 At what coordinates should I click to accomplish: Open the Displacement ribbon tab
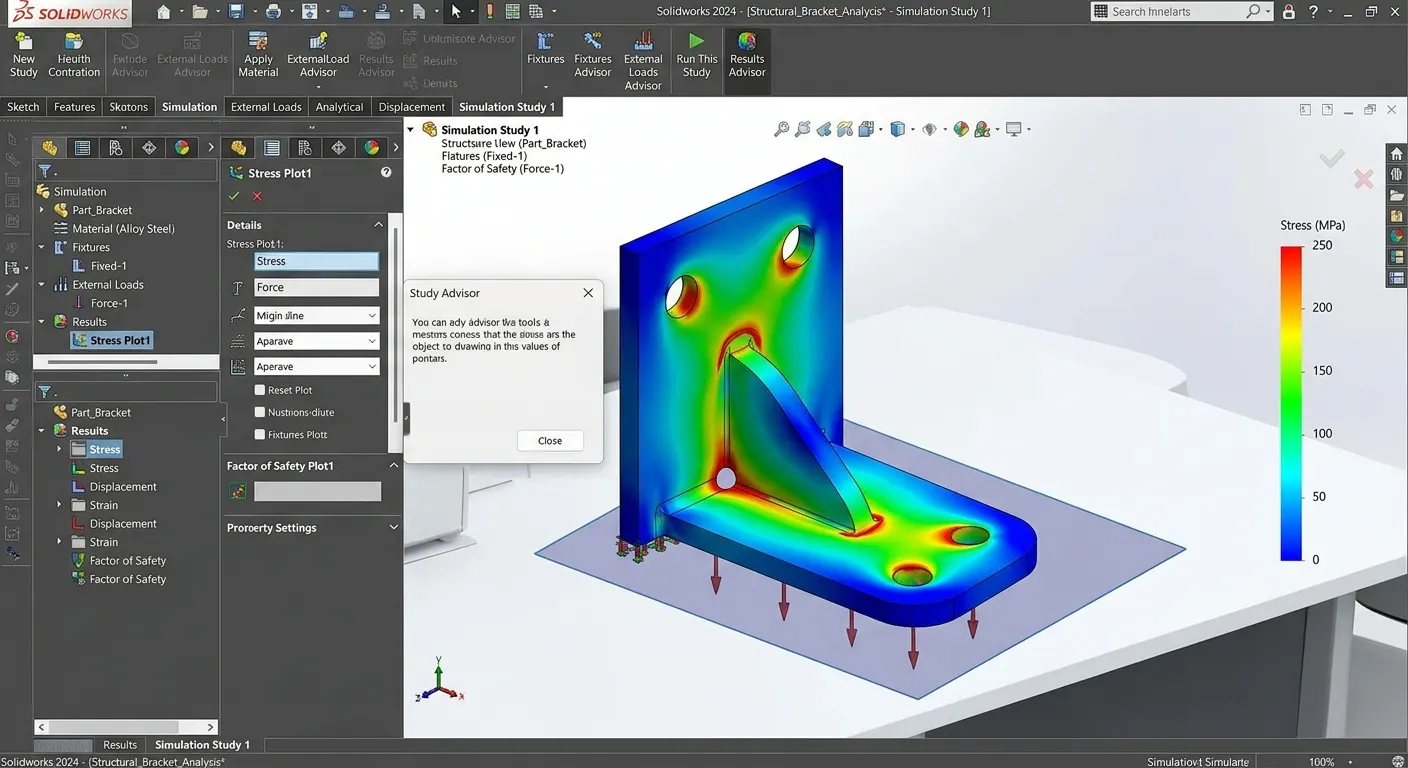pos(411,107)
